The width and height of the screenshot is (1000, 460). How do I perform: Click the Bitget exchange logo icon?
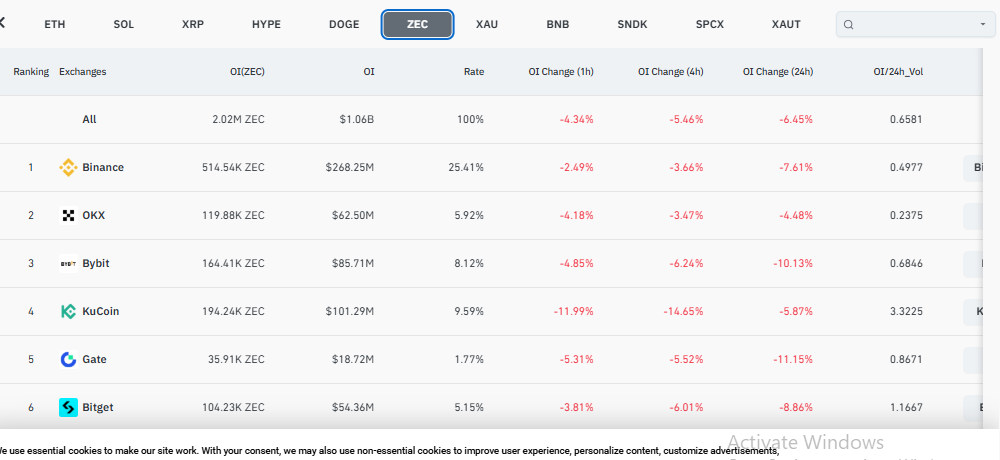pos(68,407)
